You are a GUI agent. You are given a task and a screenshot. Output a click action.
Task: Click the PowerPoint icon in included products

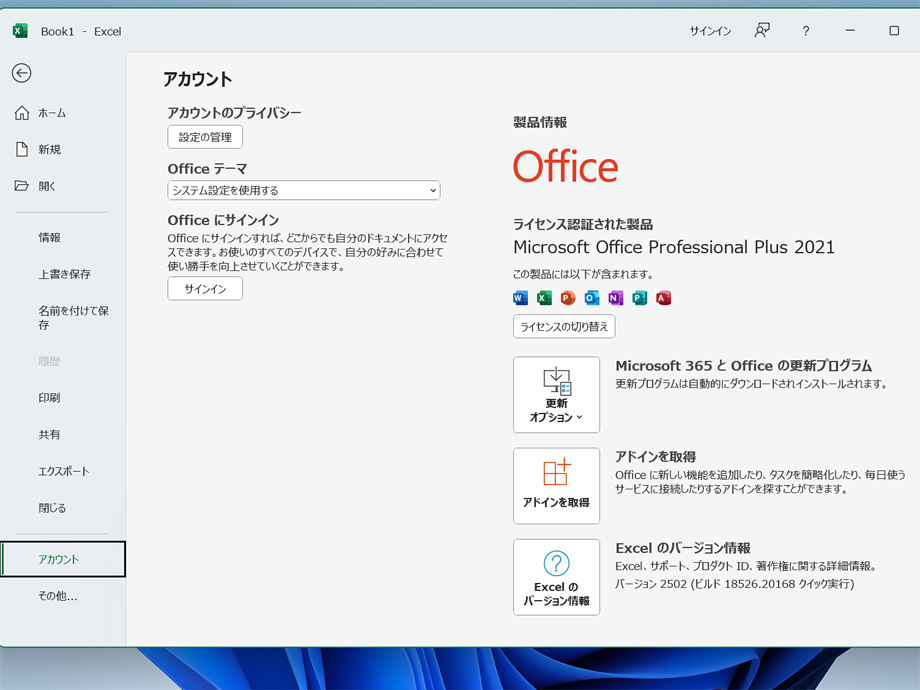coord(568,298)
